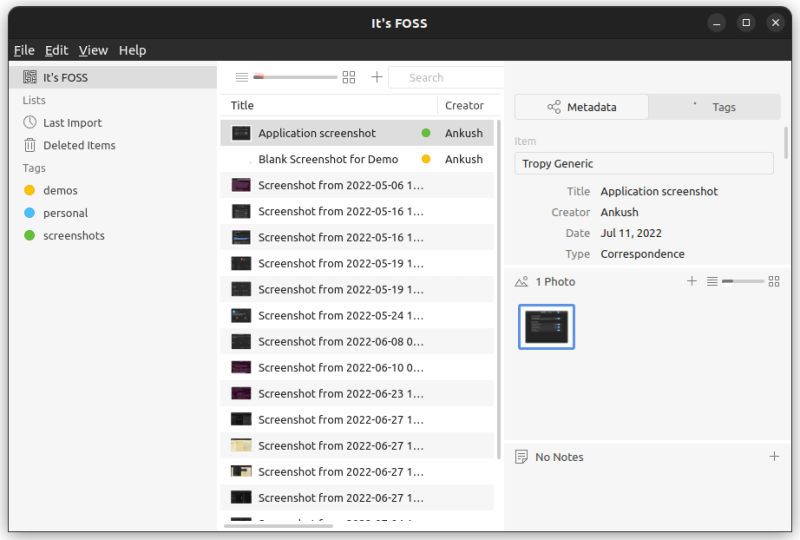Switch items to grid view icon

tap(349, 77)
